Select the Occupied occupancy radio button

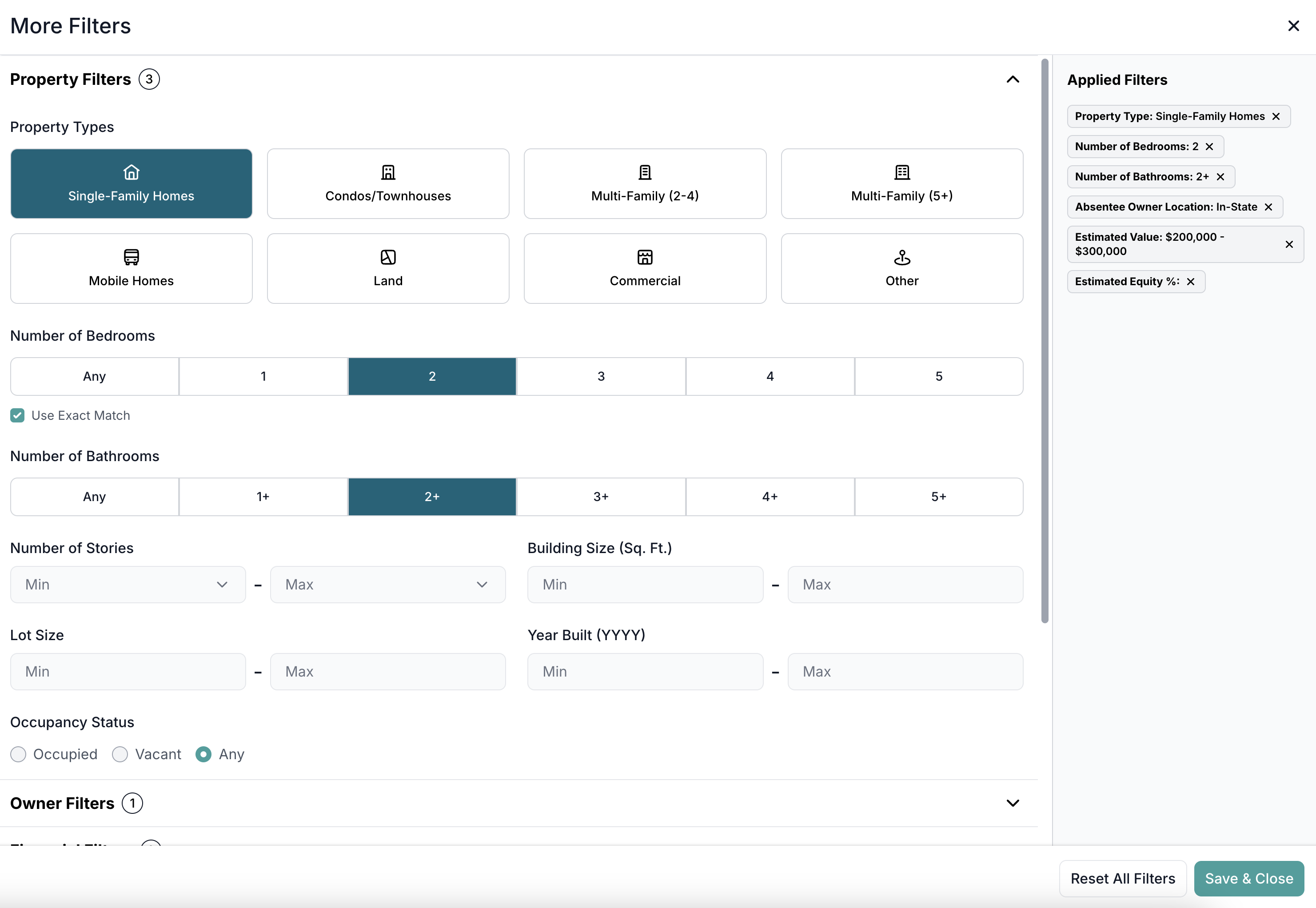[x=18, y=754]
